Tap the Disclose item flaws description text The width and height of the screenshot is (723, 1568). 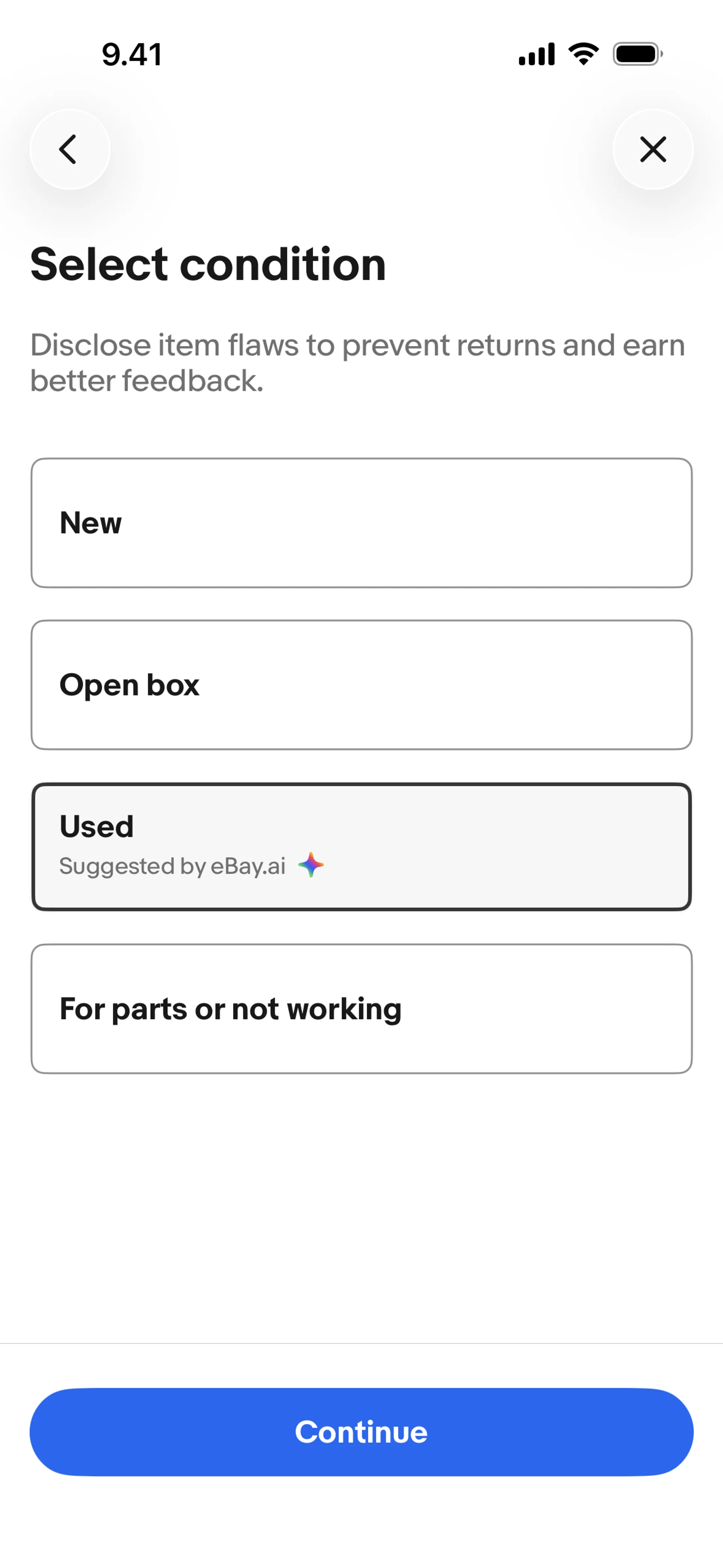[x=358, y=363]
